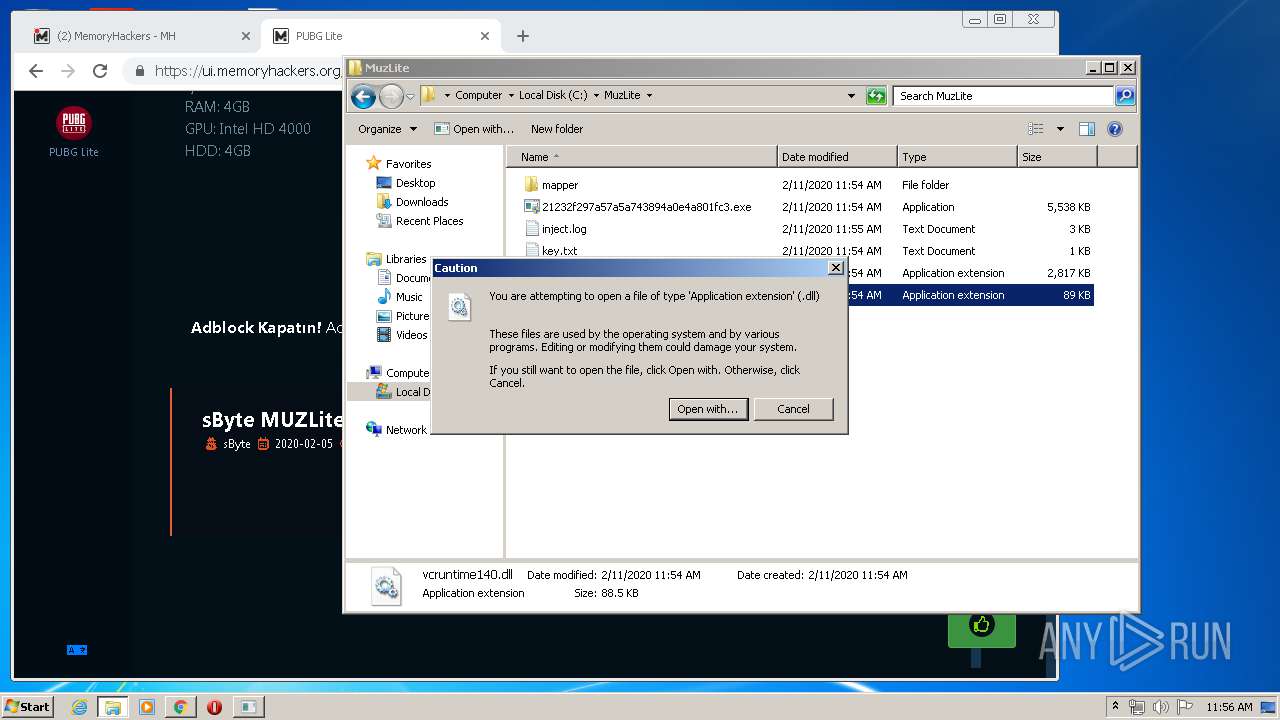Sort by the Type column header
Viewport: 1280px width, 720px height.
[x=957, y=157]
